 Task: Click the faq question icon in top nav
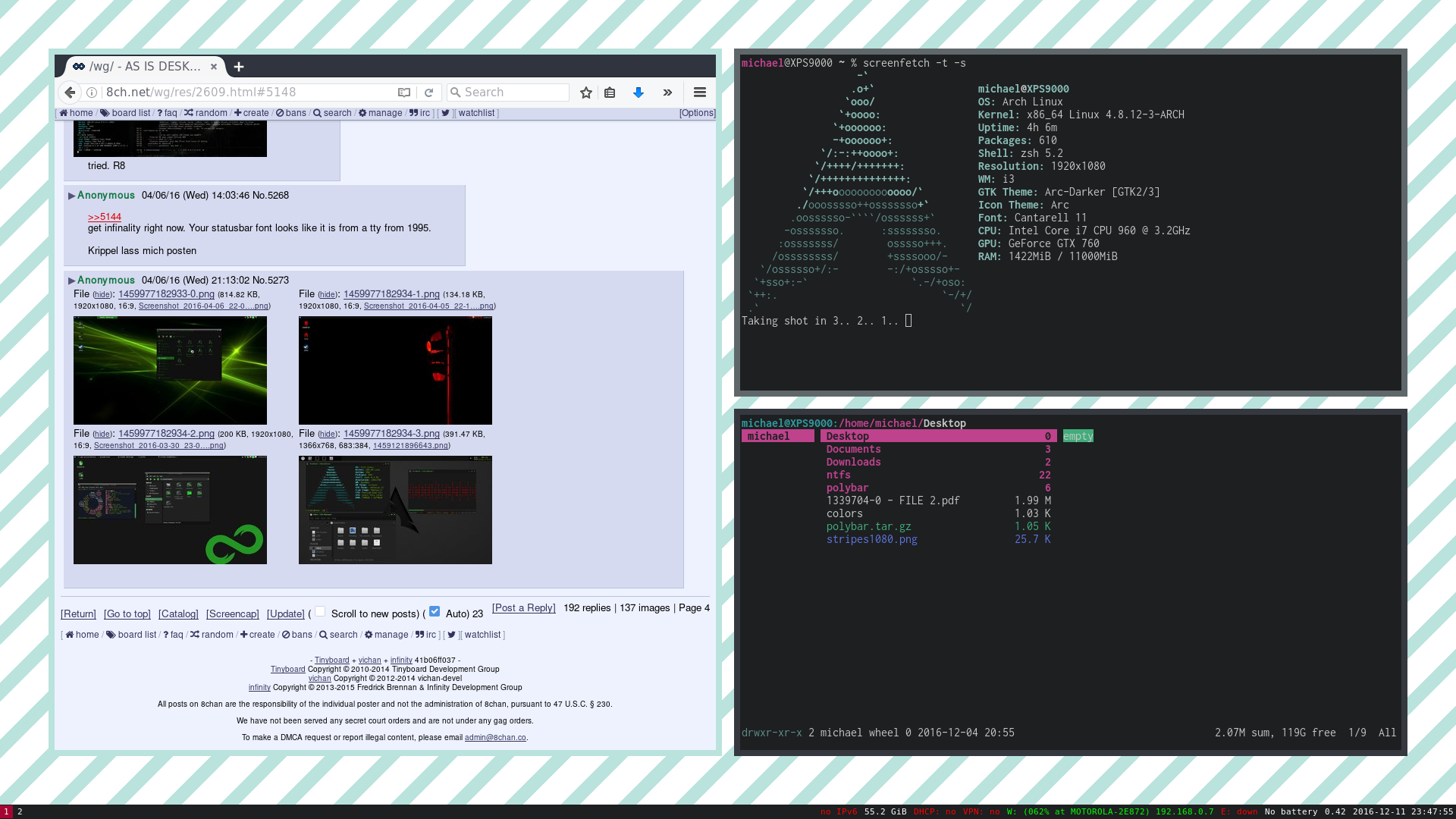160,113
